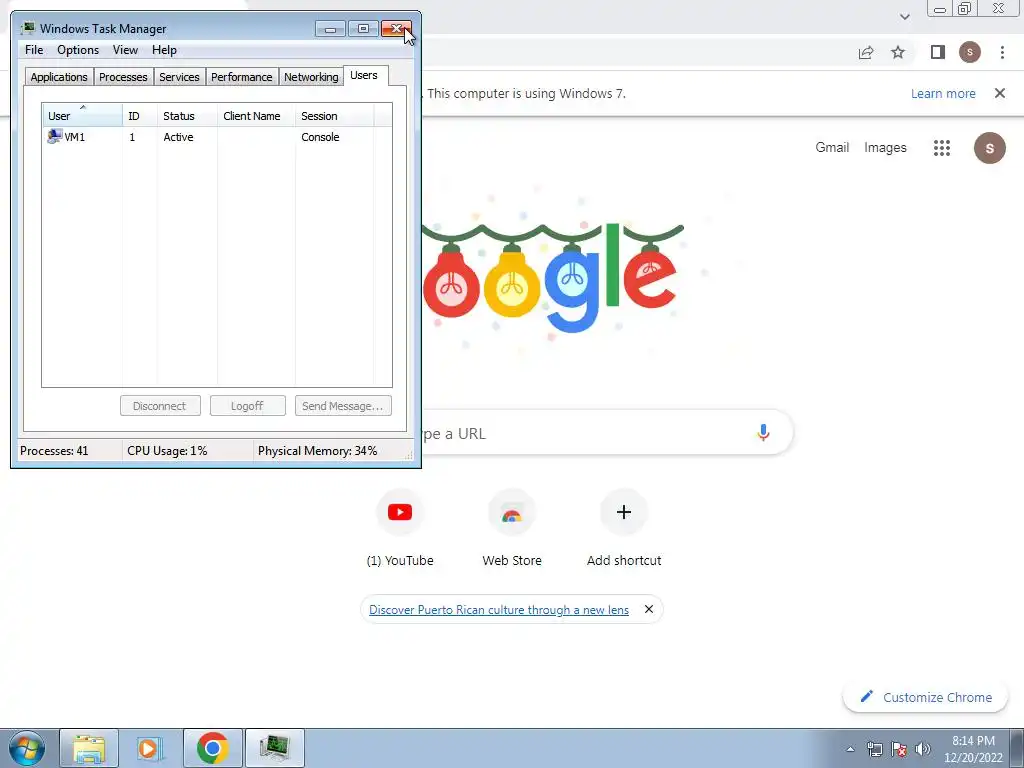Open the Google apps grid
This screenshot has height=768, width=1024.
point(942,148)
